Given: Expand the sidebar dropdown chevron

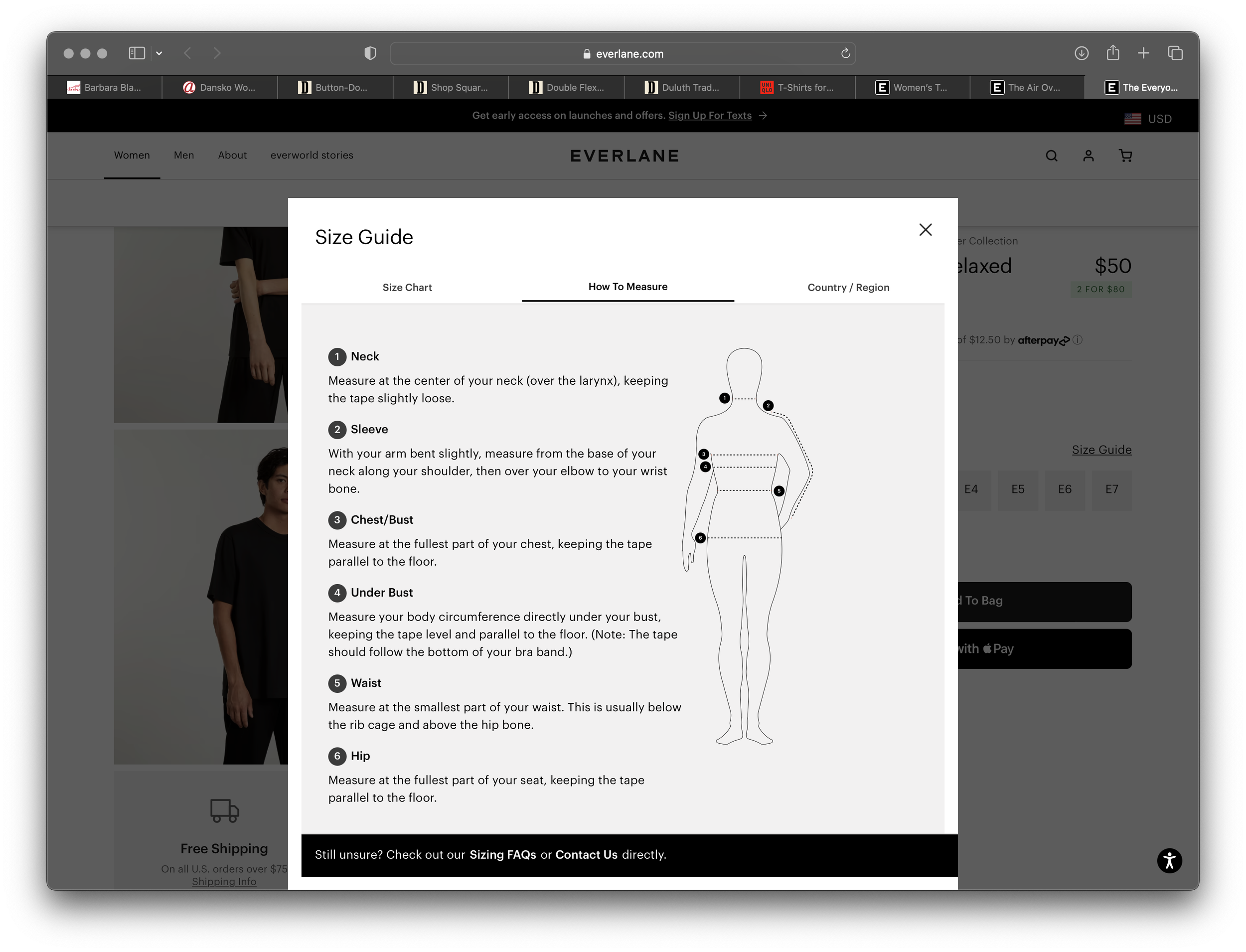Looking at the screenshot, I should (159, 53).
